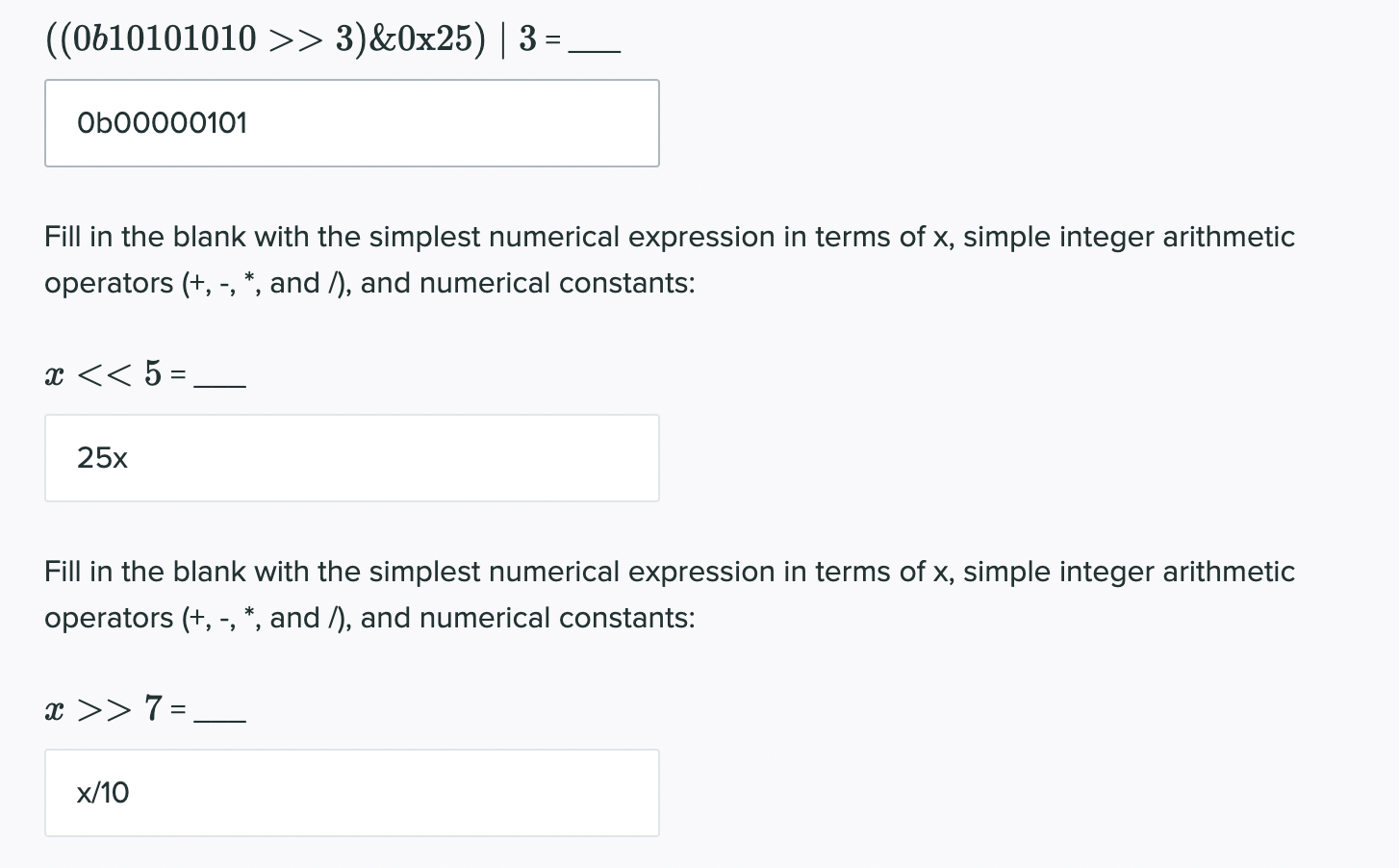Screen dimensions: 1399x868
Task: Click the variable x in x >> 7
Action: pyautogui.click(x=54, y=710)
